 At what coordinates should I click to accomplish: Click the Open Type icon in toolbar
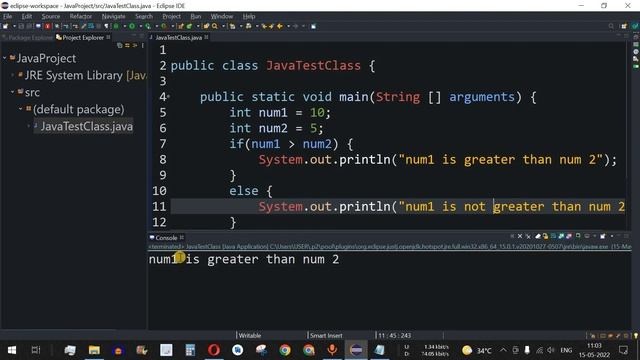206,26
